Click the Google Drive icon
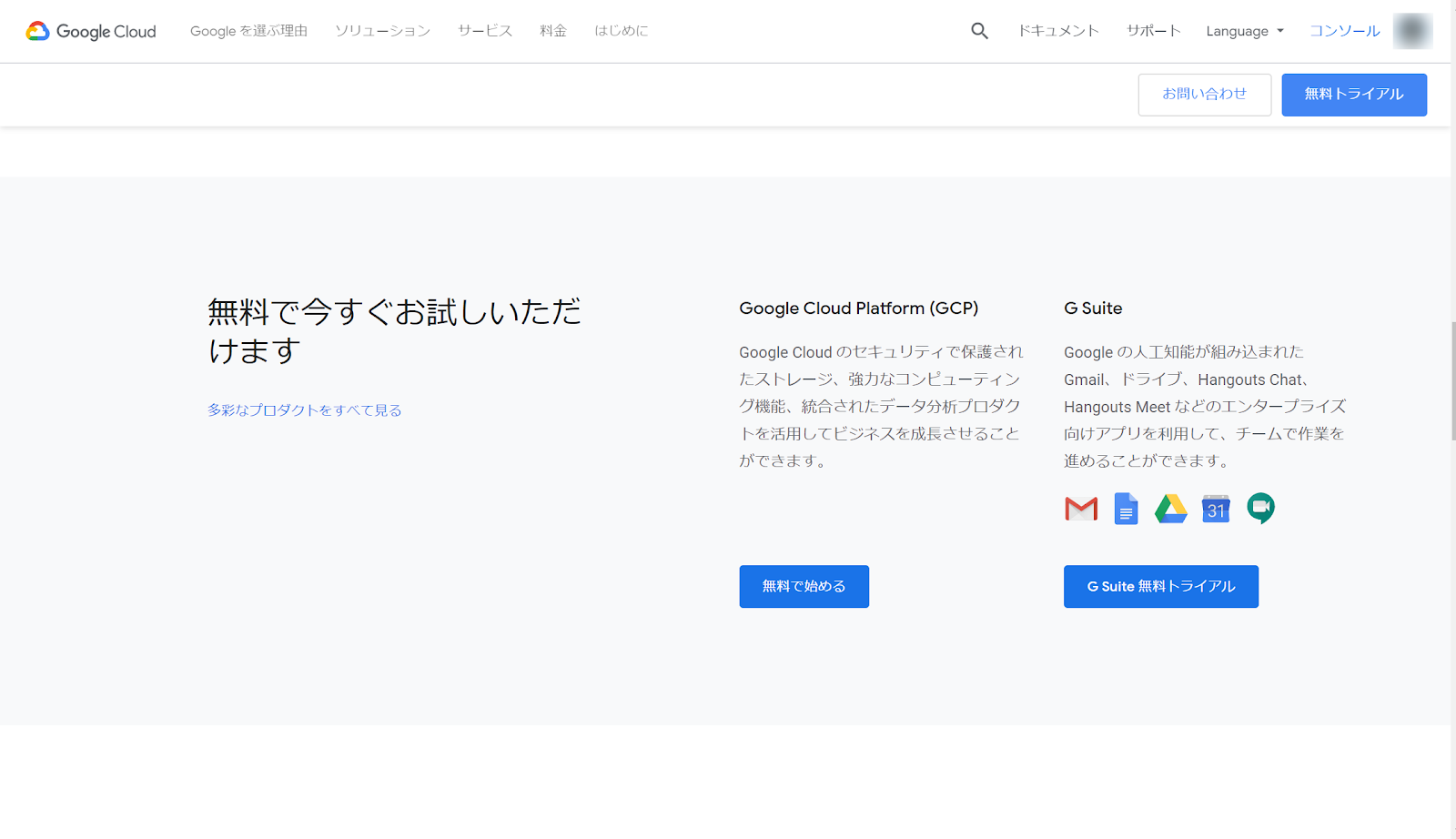 tap(1170, 509)
